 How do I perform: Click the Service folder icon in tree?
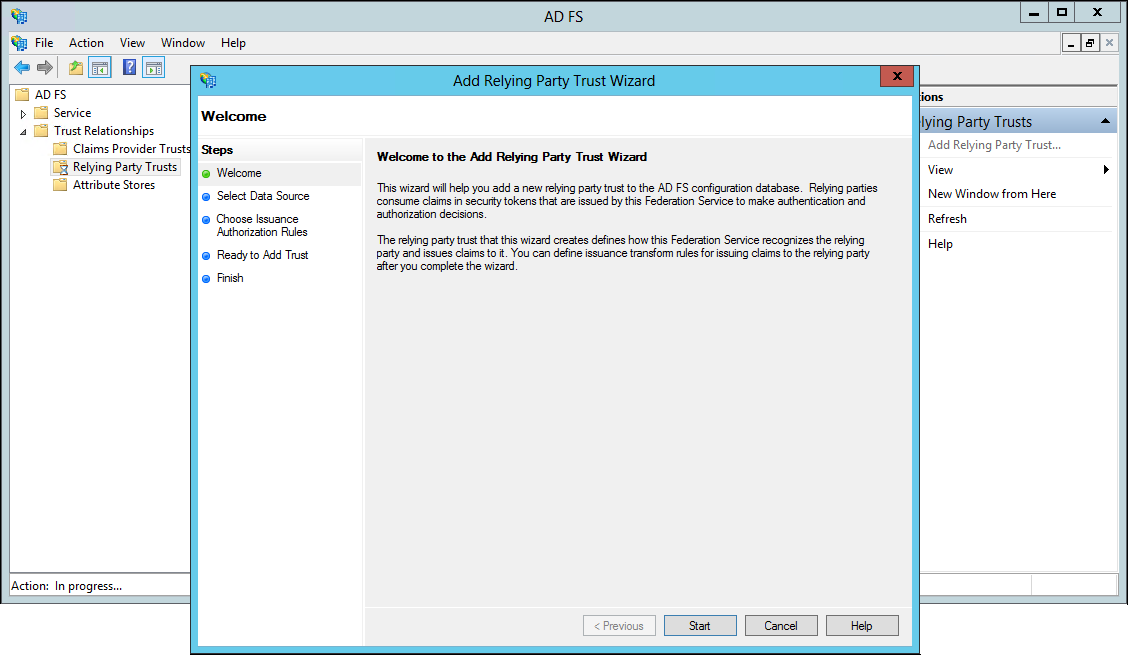click(42, 112)
